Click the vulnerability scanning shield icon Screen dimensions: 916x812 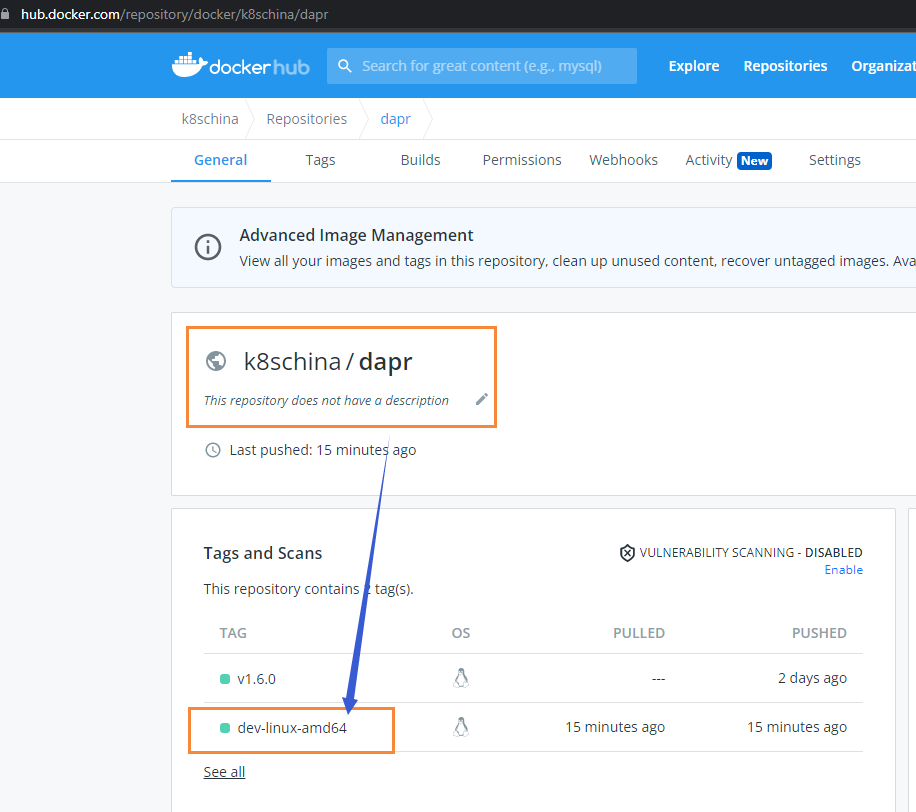(627, 553)
